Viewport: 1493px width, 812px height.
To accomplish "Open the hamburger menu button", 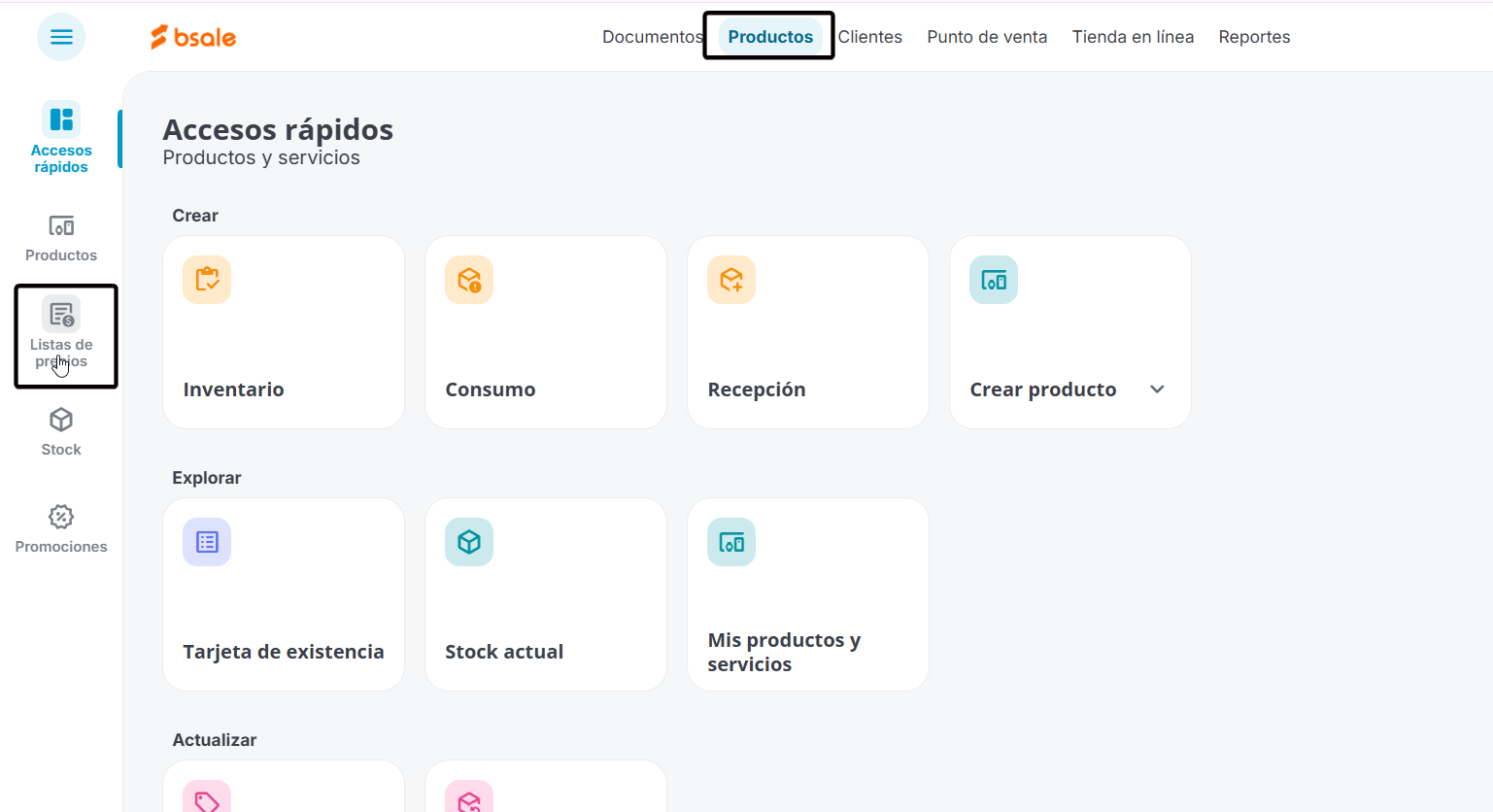I will pyautogui.click(x=61, y=37).
